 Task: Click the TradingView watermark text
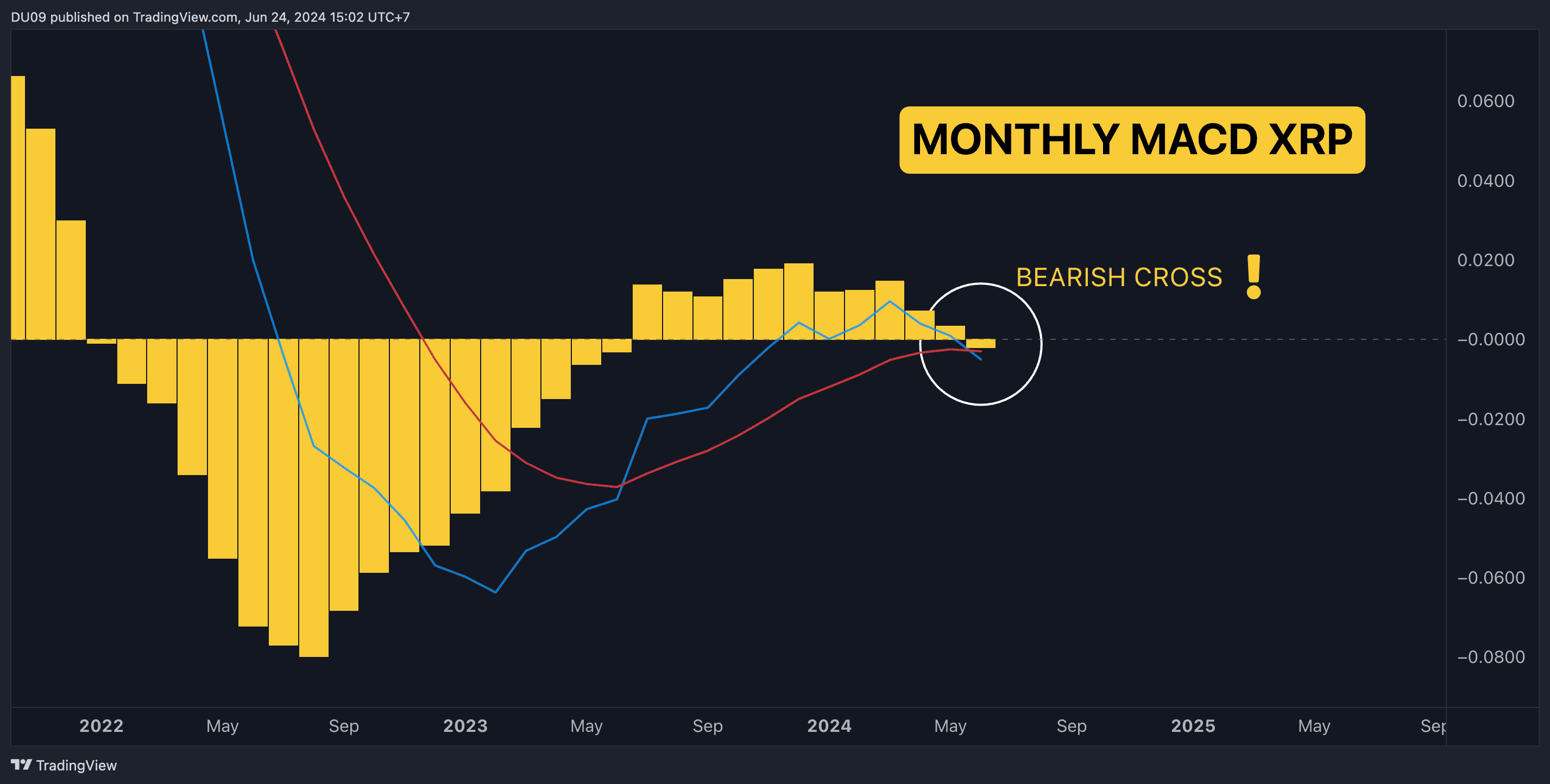point(77,766)
